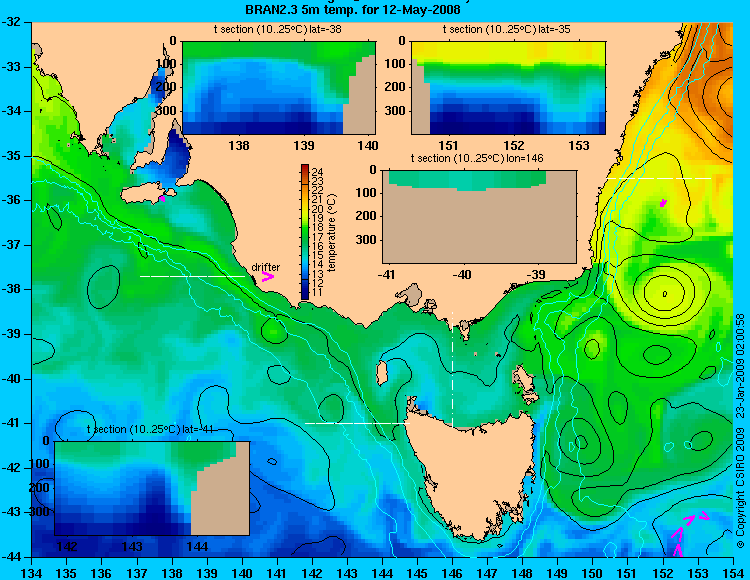The height and width of the screenshot is (580, 750).
Task: Click the '-32' latitude label on the left axis
Action: click(11, 22)
